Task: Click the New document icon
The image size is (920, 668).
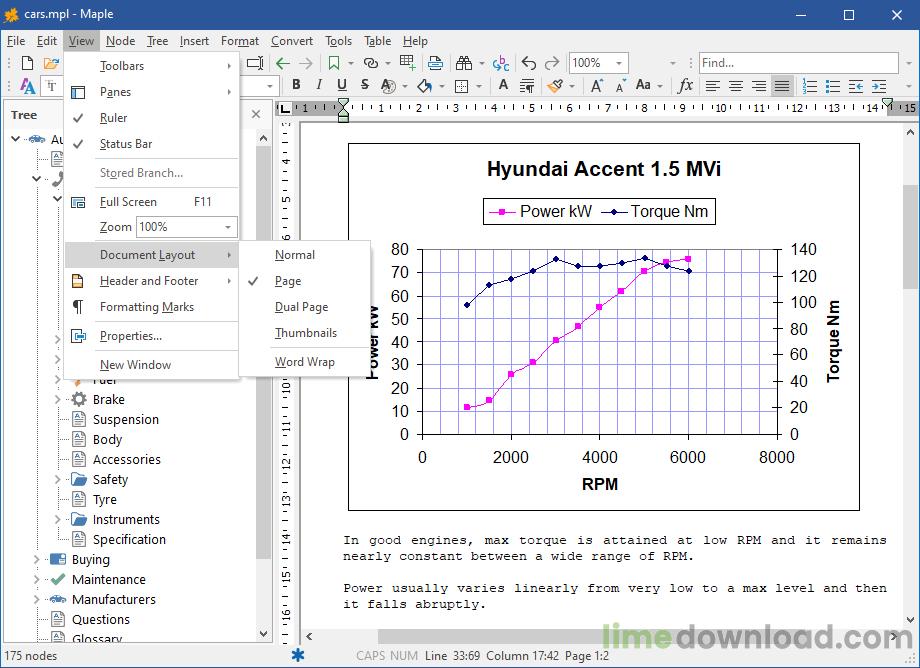Action: 27,63
